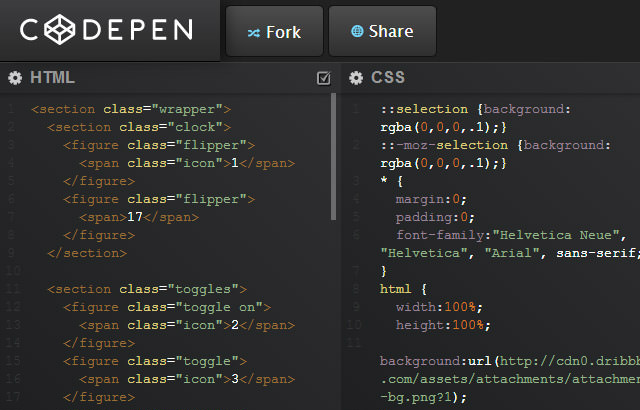This screenshot has width=640, height=410.
Task: Click the figure class="toggle on" line
Action: [x=167, y=307]
